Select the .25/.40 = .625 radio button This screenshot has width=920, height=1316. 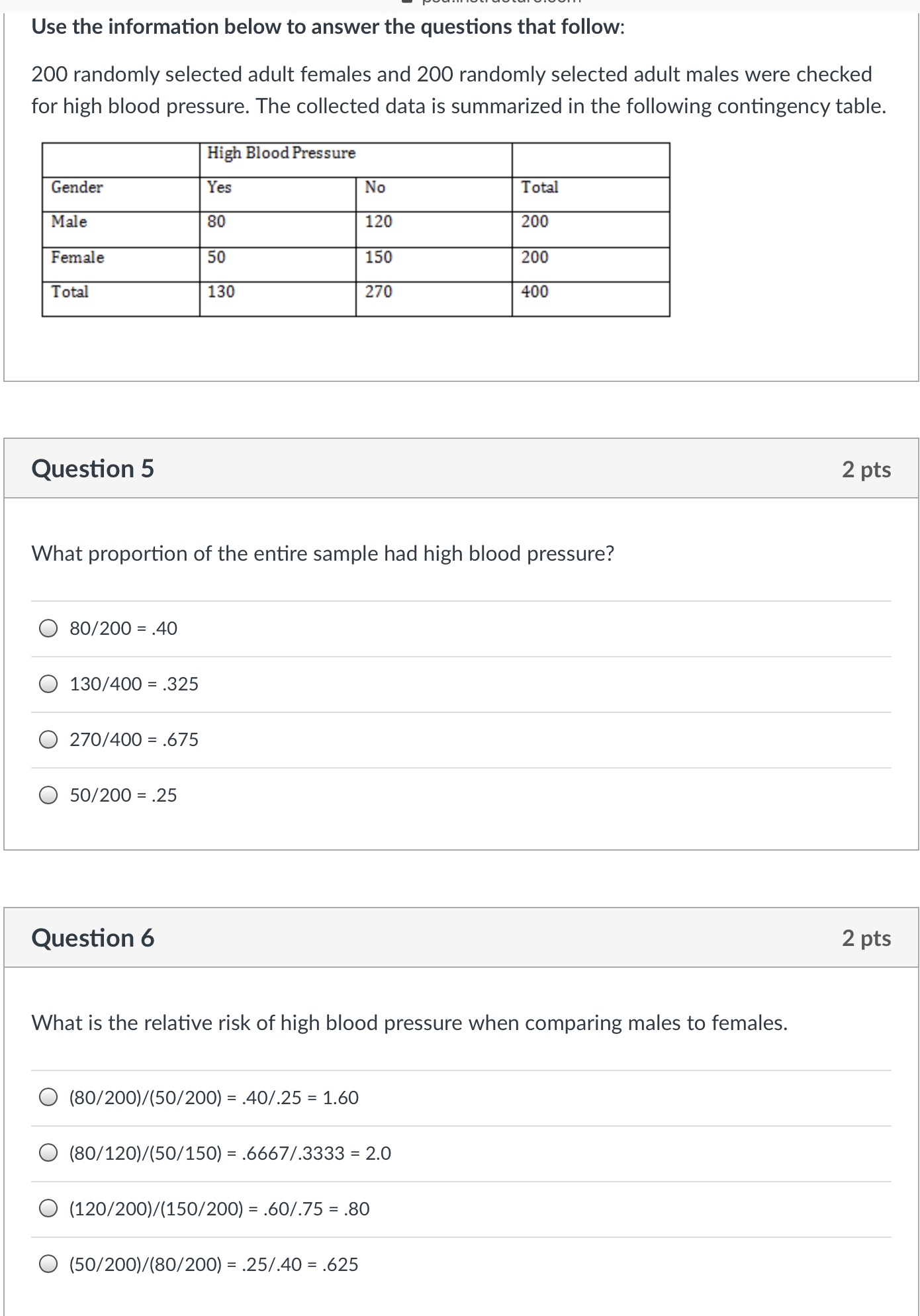click(x=48, y=1264)
